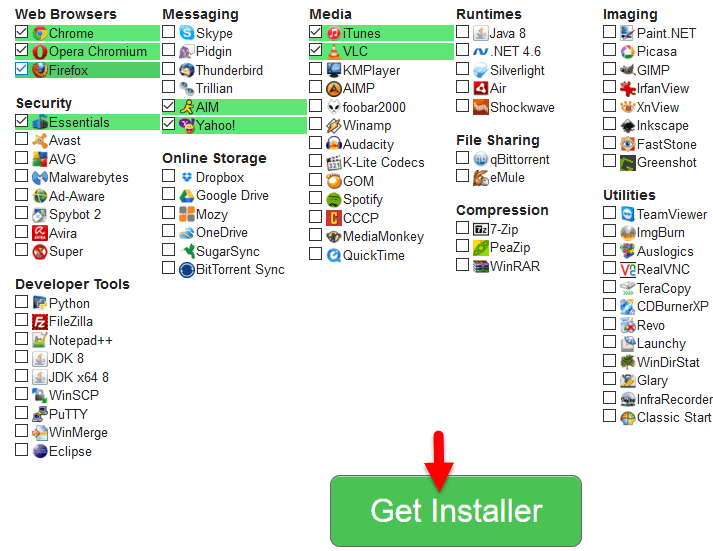This screenshot has height=551, width=713.
Task: Click the Audacity headphones icon
Action: [334, 144]
